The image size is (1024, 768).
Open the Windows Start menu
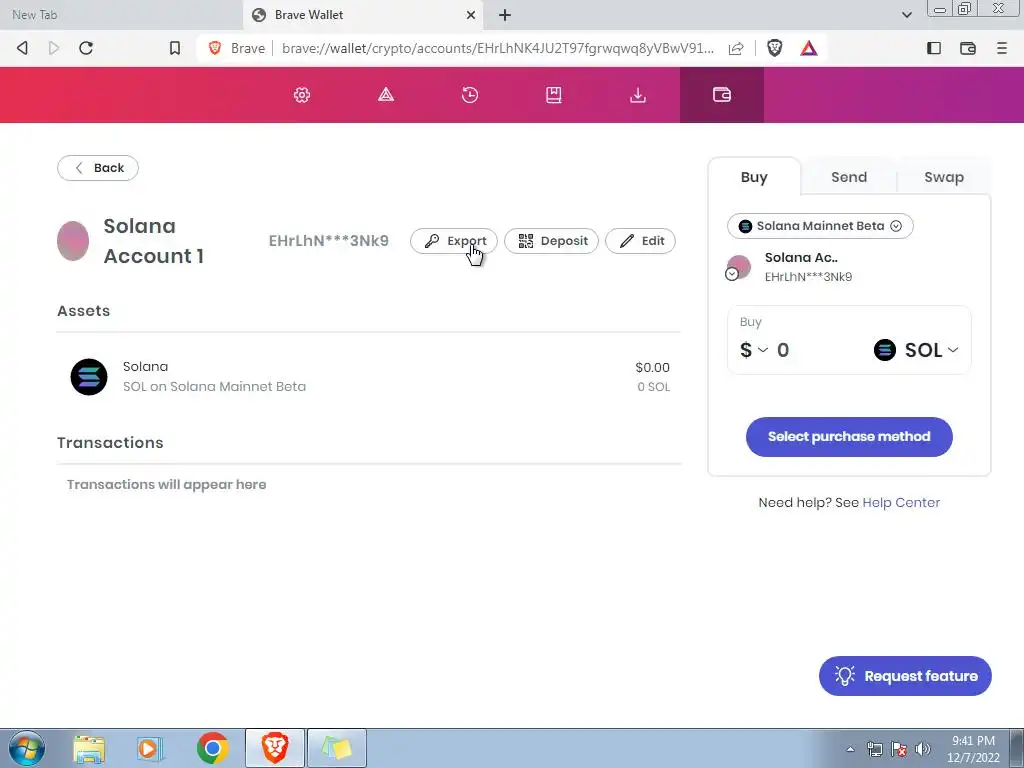click(x=27, y=748)
